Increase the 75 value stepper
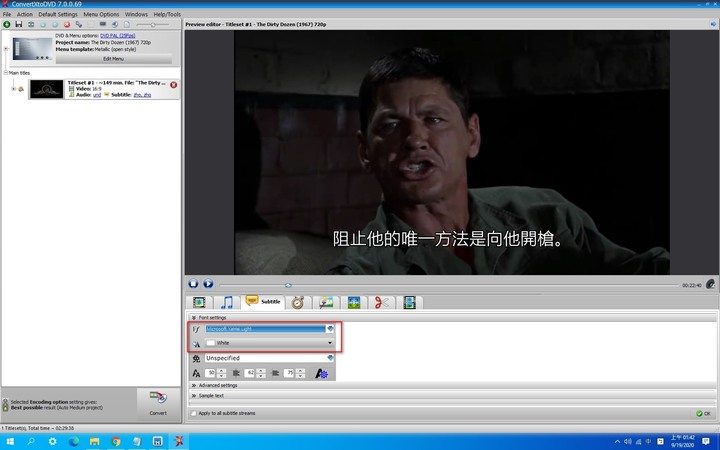 (300, 371)
